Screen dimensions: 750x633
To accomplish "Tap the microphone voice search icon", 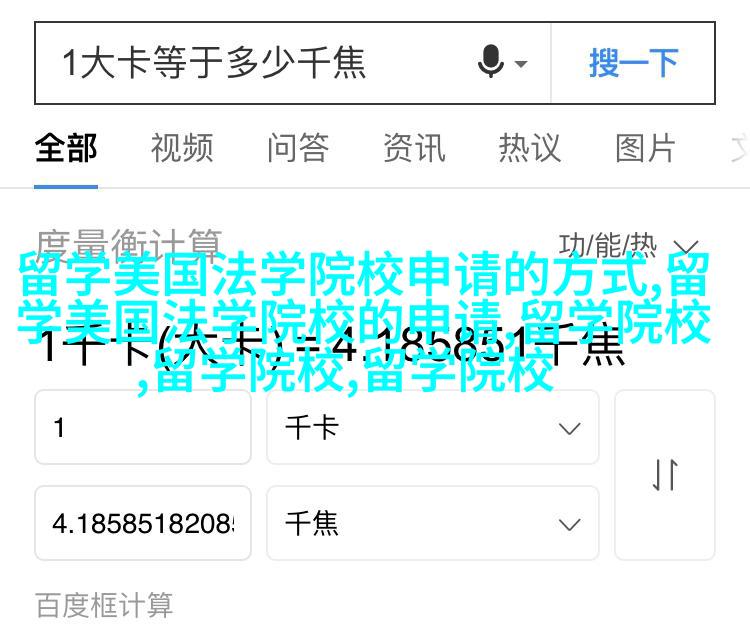I will click(x=491, y=62).
